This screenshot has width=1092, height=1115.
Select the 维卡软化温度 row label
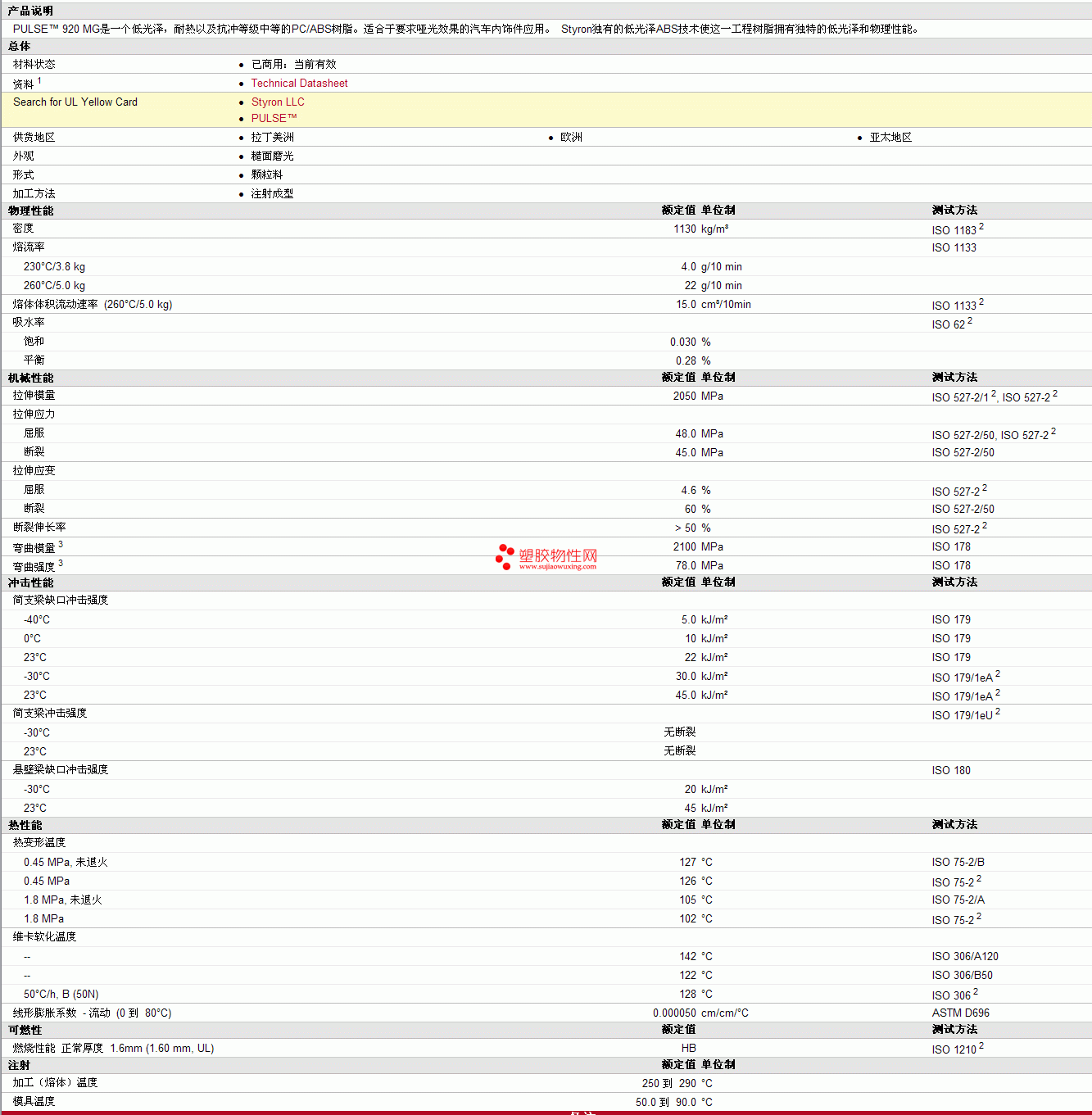[44, 937]
